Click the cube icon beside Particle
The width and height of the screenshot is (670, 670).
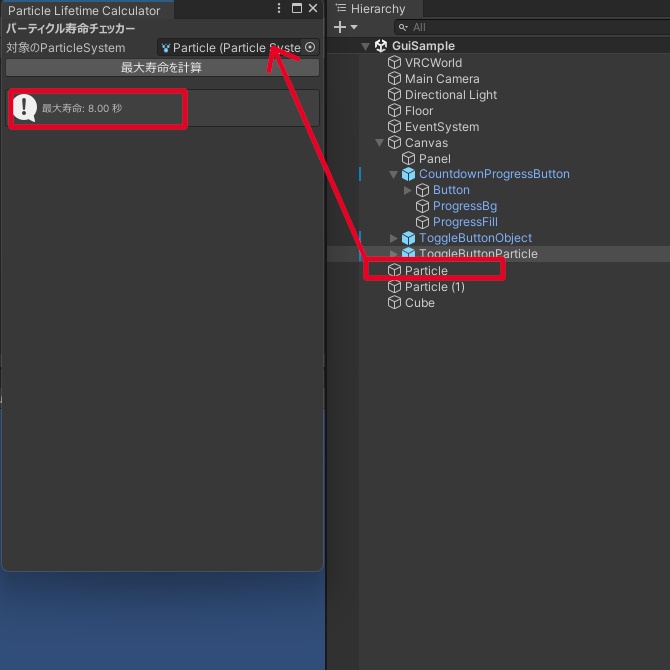pos(394,270)
